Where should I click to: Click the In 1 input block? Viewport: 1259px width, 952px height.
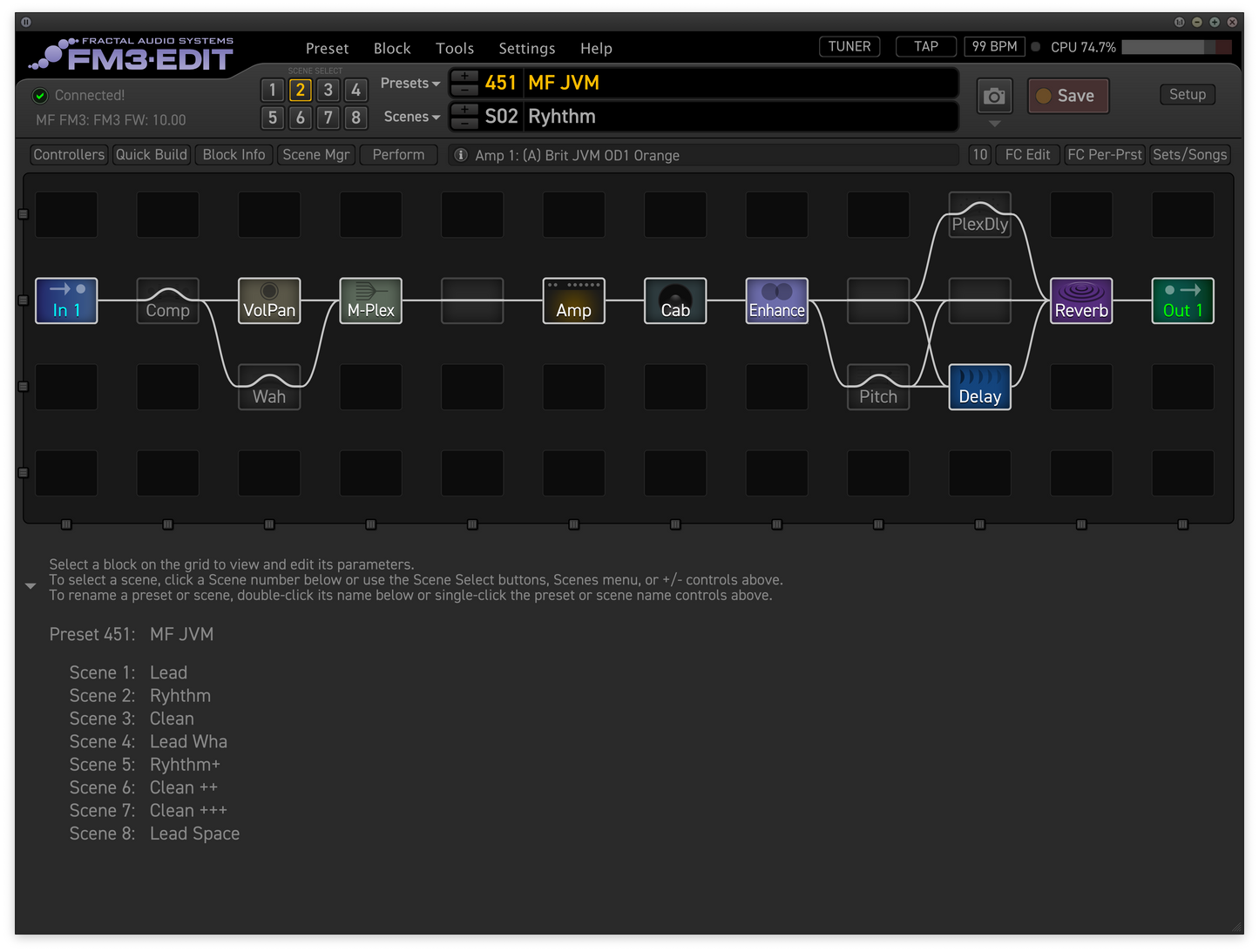coord(66,300)
